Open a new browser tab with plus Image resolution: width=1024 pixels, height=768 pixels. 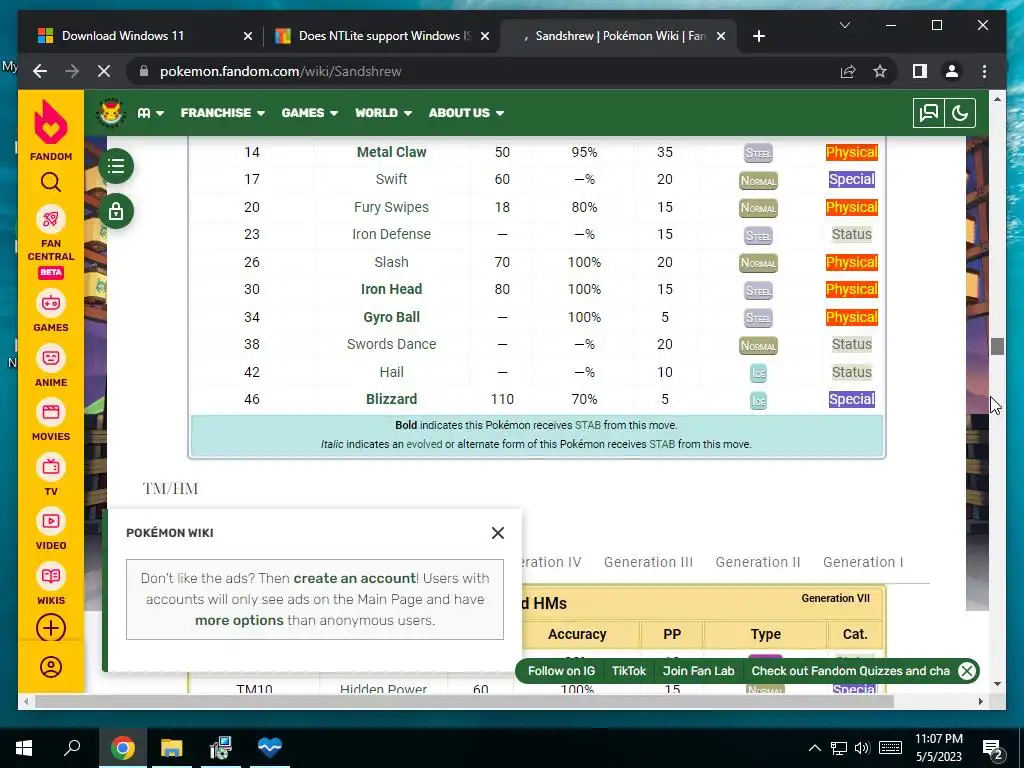tap(758, 36)
